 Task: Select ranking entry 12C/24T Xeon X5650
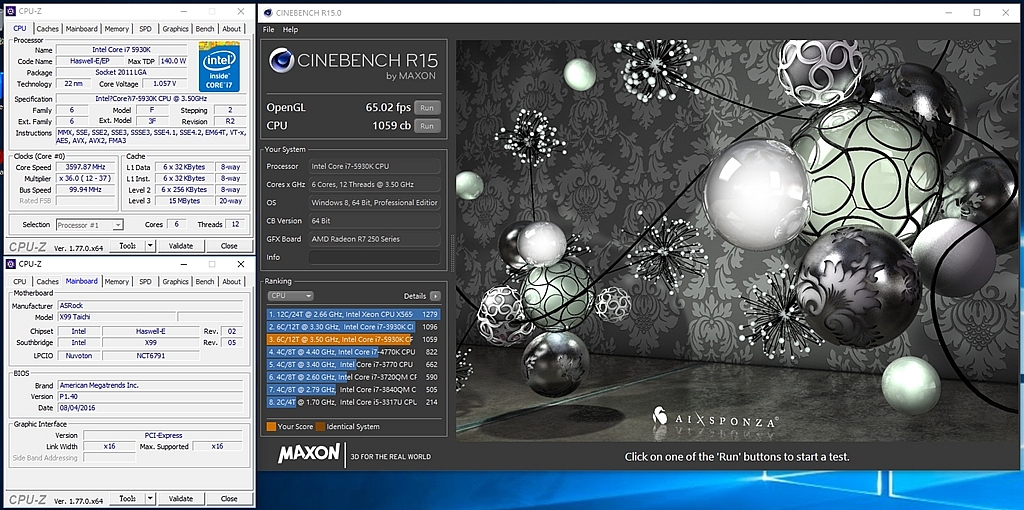pos(353,314)
